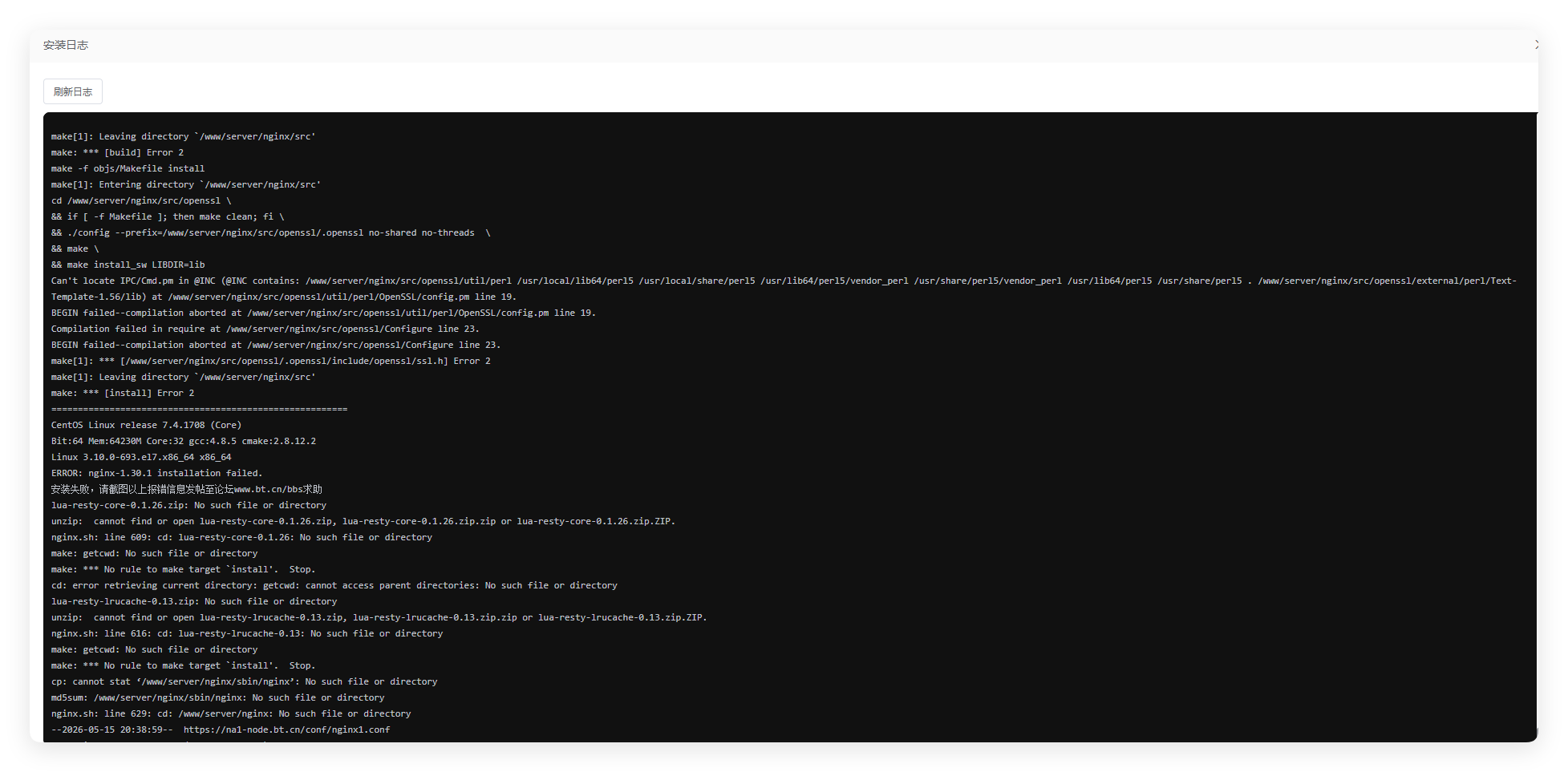Image resolution: width=1568 pixels, height=772 pixels.
Task: Click the 'Bit:64 Mem:64230M Core:32' line
Action: 184,441
